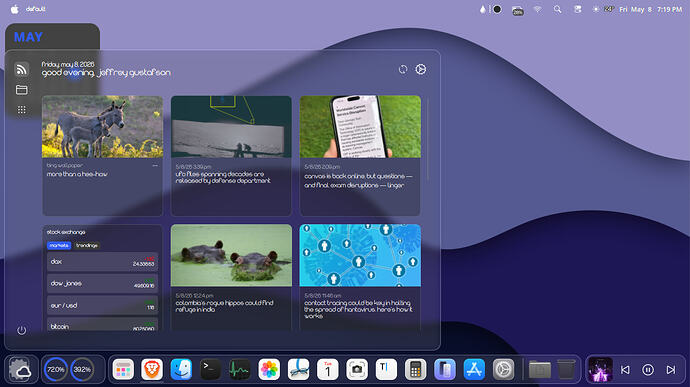Open System Settings from the dock

coord(503,369)
